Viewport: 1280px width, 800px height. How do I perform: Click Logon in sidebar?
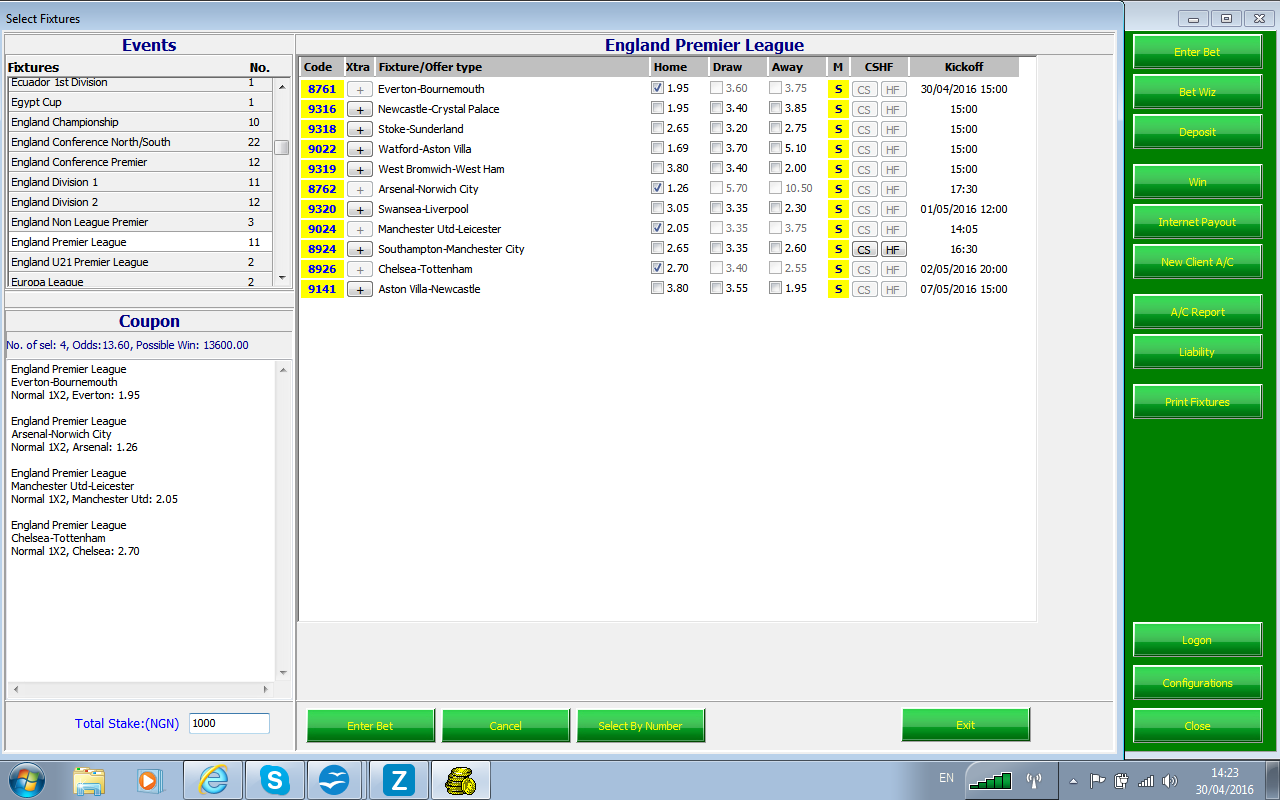[1197, 640]
